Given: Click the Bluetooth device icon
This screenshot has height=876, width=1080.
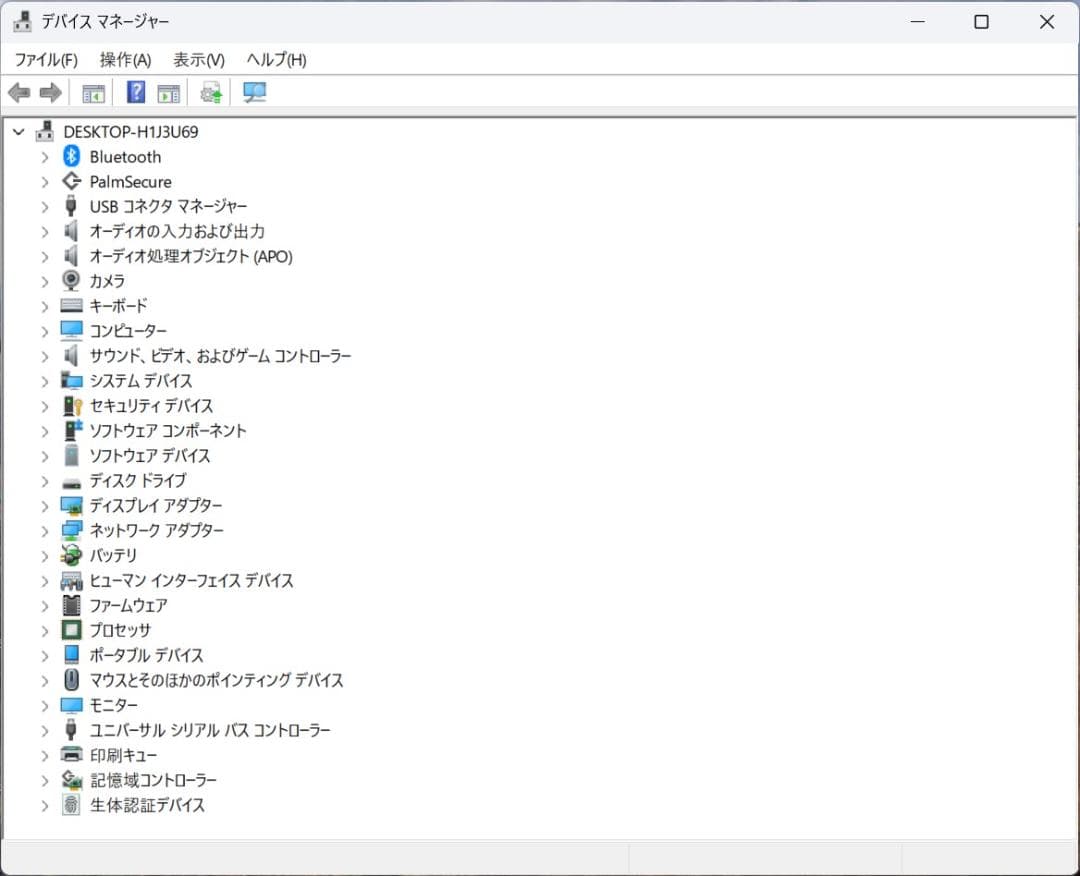Looking at the screenshot, I should [x=71, y=156].
